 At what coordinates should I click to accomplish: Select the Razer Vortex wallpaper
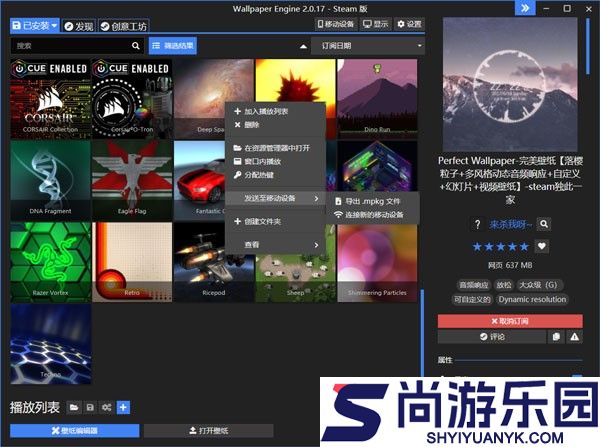point(51,262)
